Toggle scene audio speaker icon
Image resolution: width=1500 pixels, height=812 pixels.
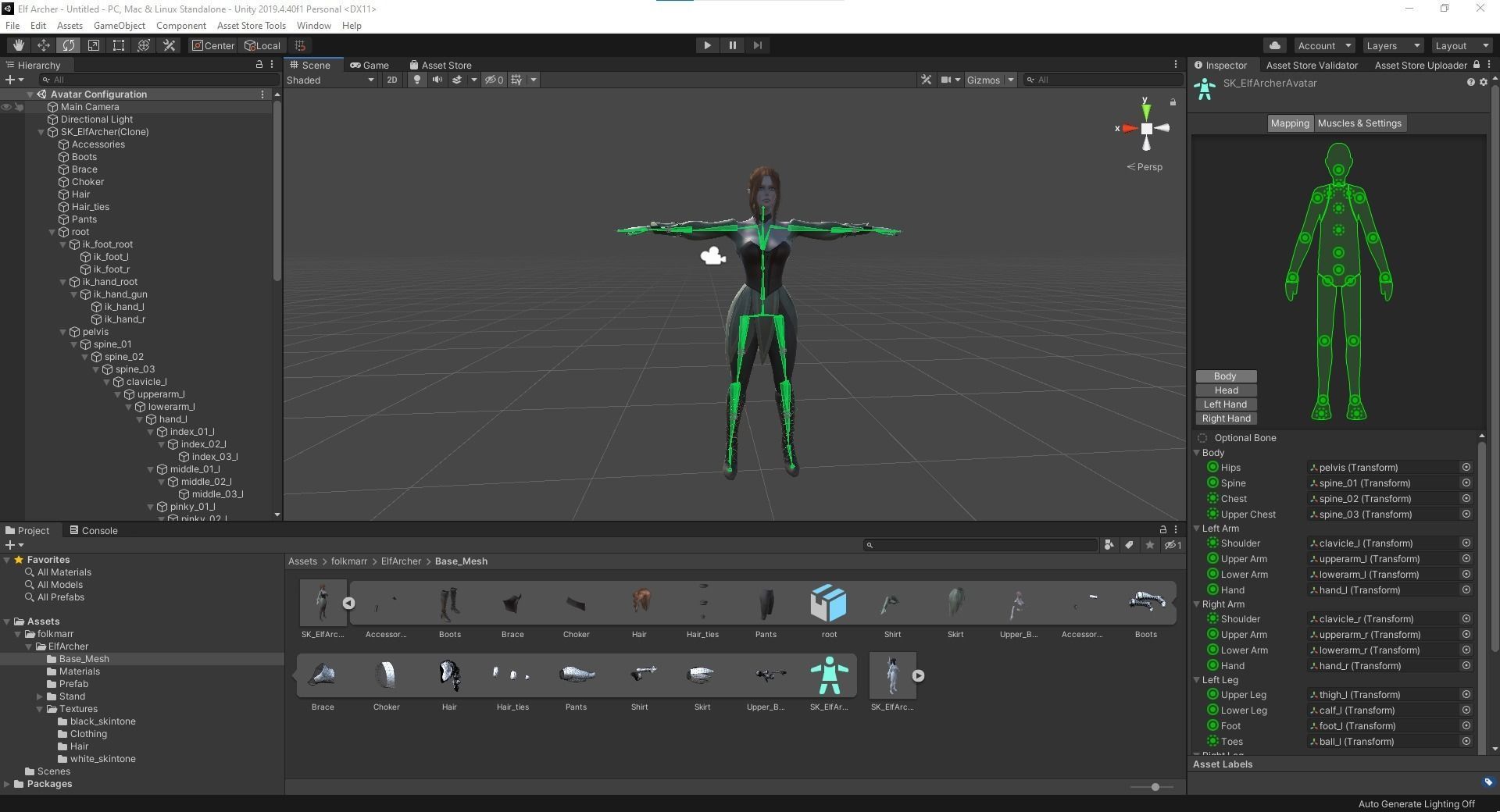coord(437,80)
